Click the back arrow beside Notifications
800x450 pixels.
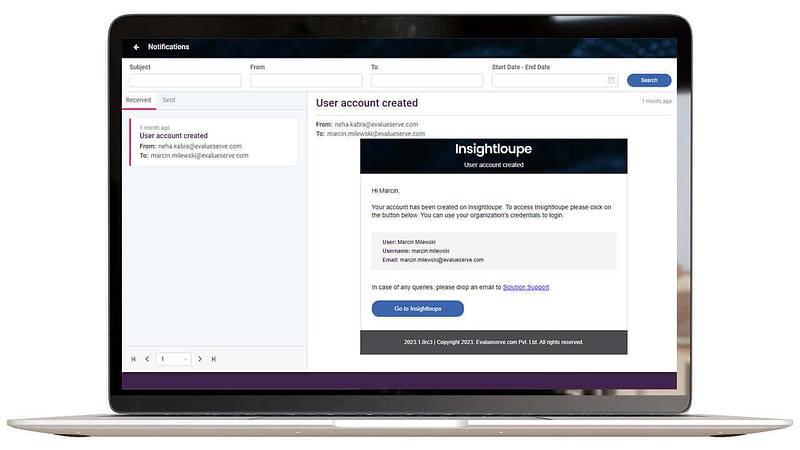coord(136,47)
